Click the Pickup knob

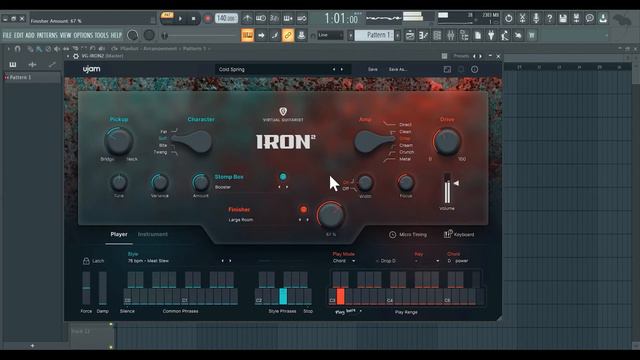pyautogui.click(x=119, y=141)
